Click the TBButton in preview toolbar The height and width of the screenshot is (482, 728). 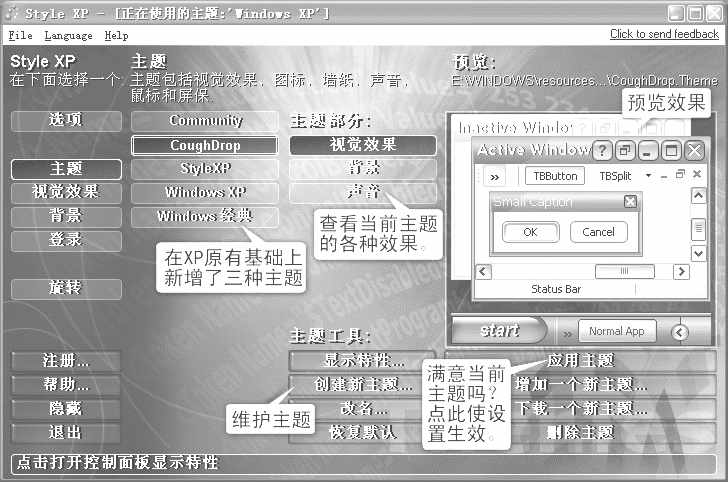(555, 176)
